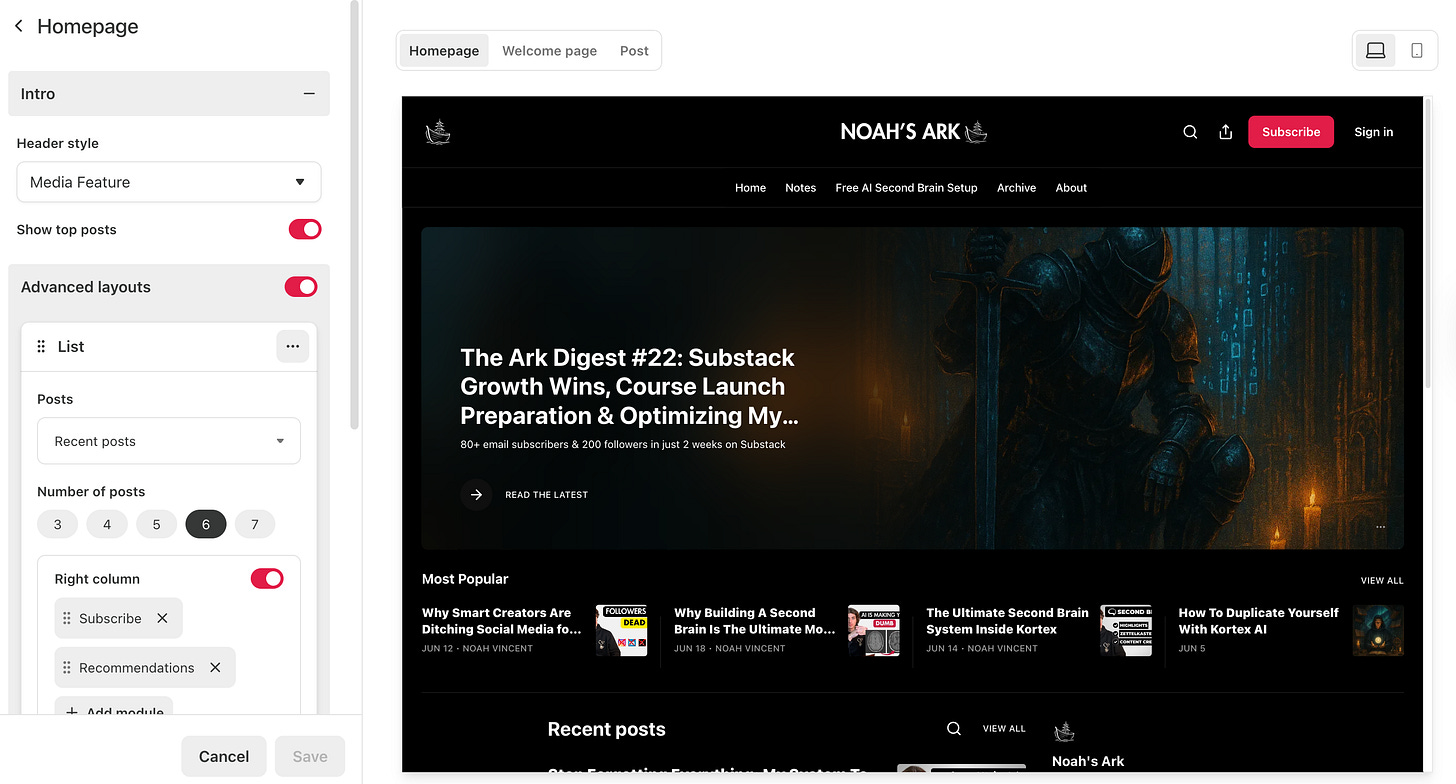The image size is (1456, 784).
Task: Click VIEW ALL beside Recent posts
Action: click(x=1004, y=729)
